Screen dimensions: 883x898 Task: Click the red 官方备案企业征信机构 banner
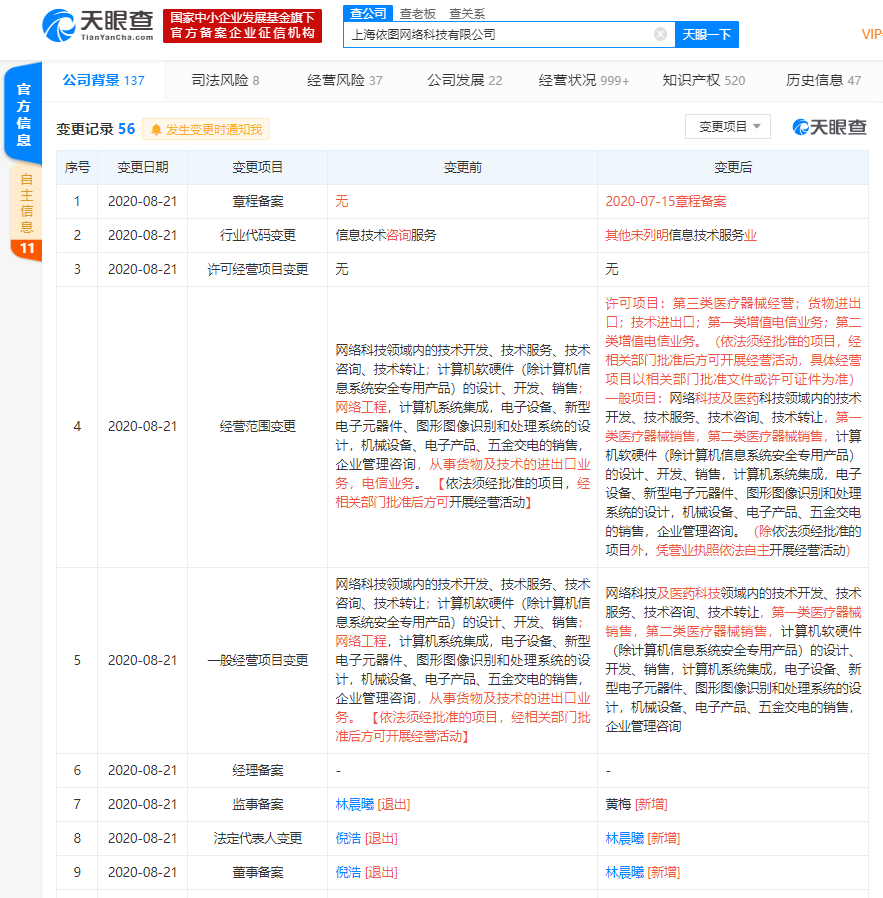[x=243, y=26]
